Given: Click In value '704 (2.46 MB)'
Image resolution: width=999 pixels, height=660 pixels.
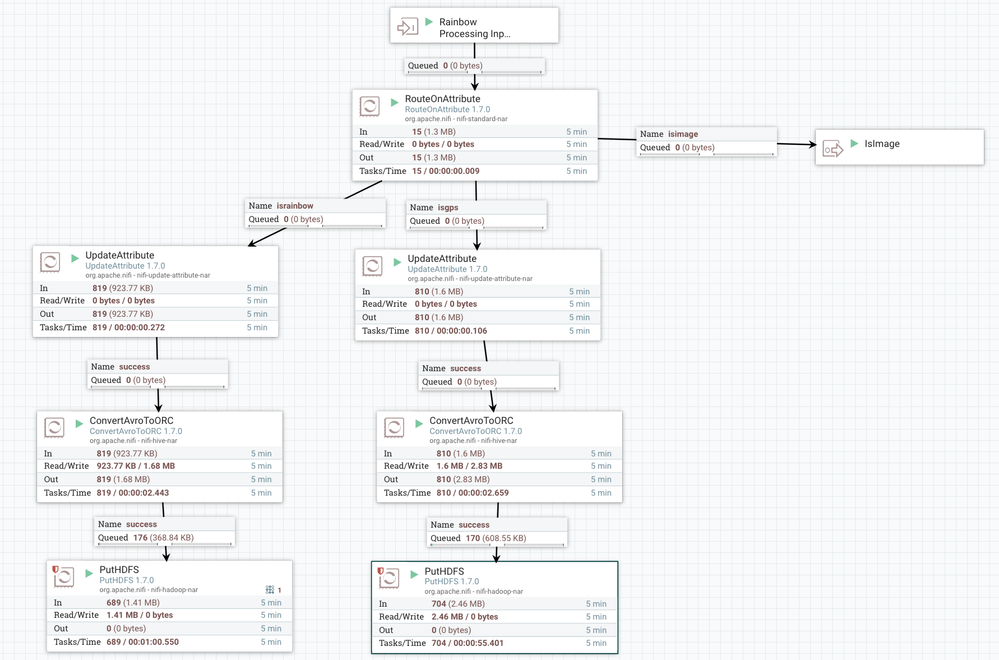Looking at the screenshot, I should coord(458,603).
